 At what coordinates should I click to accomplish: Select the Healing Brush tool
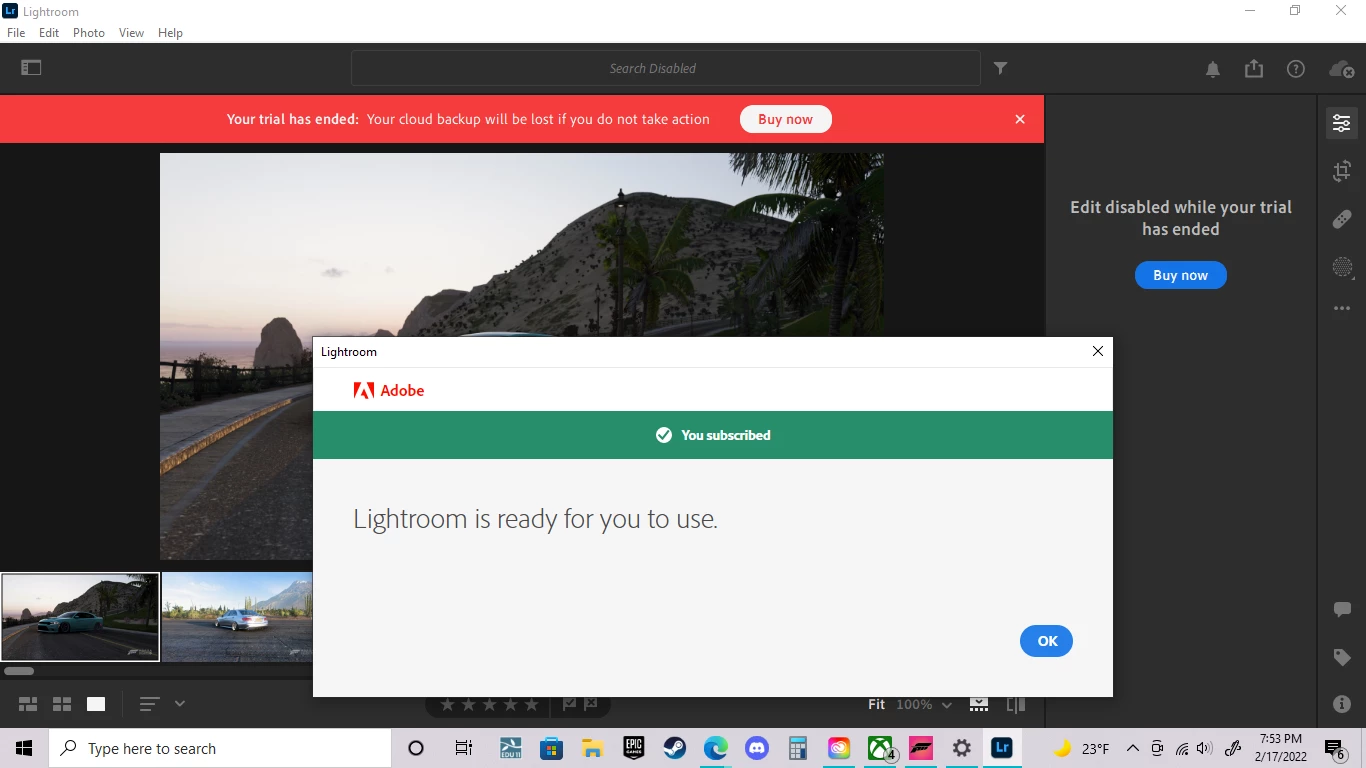click(1342, 219)
